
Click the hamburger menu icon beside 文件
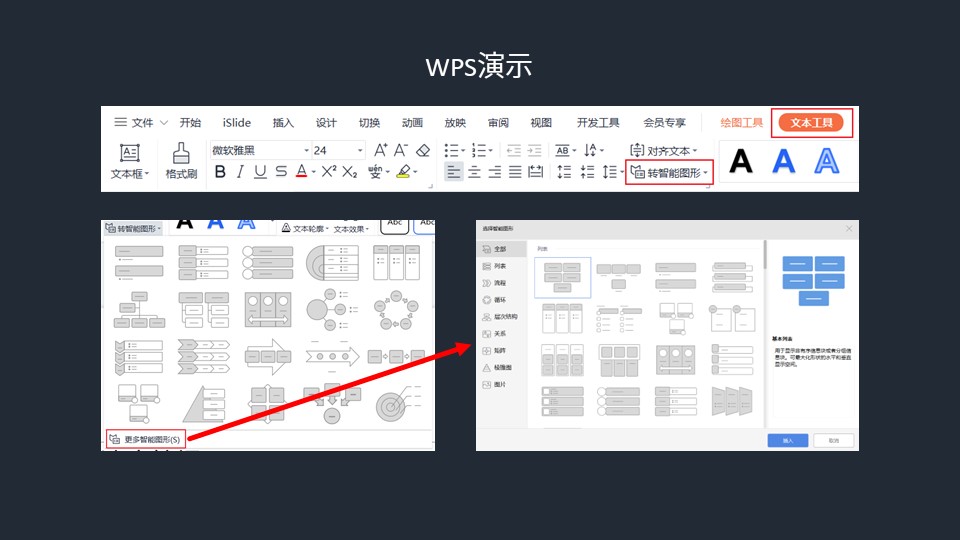121,122
